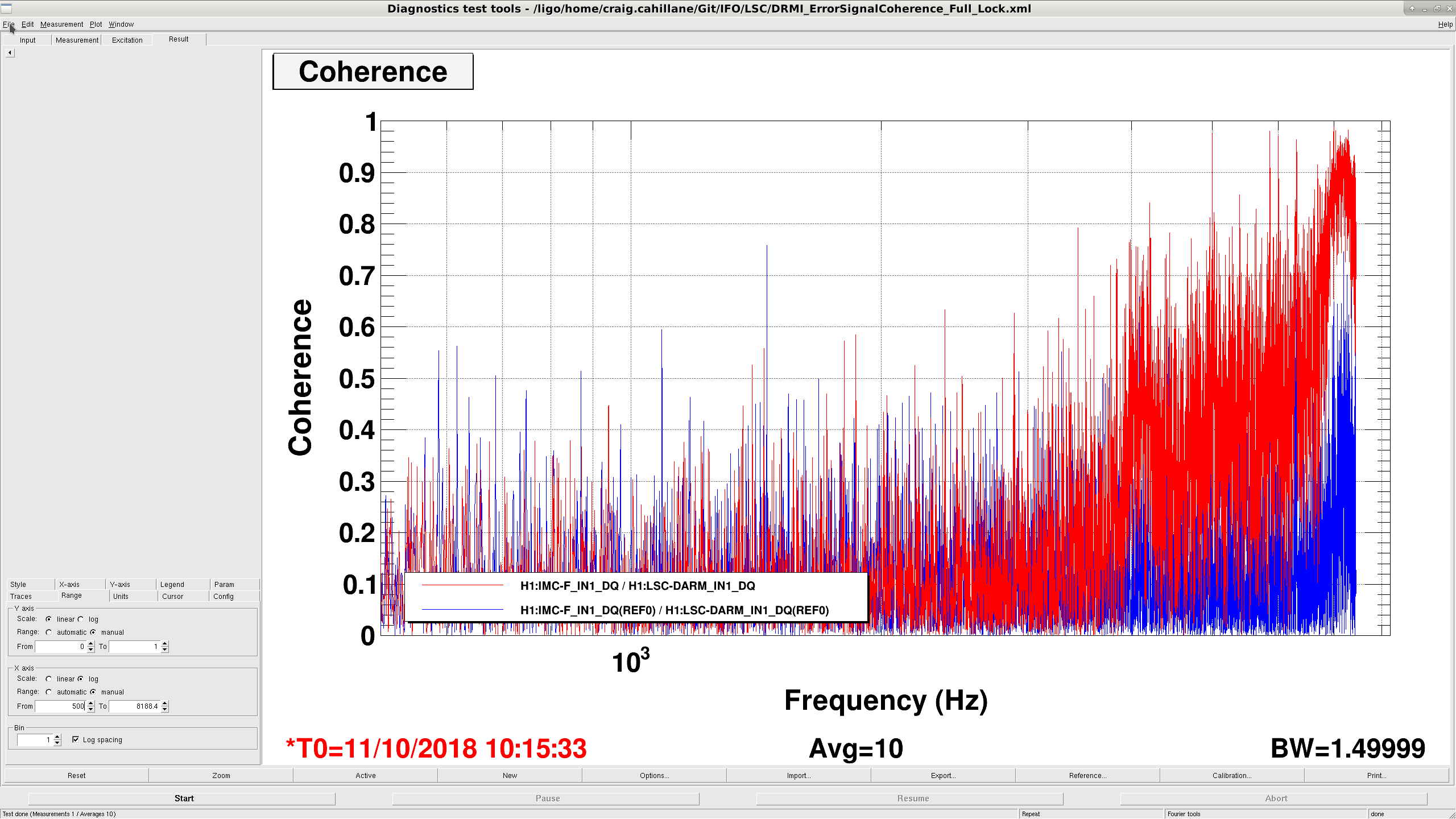Select linear scale for X axis
Image resolution: width=1456 pixels, height=819 pixels.
coord(49,679)
